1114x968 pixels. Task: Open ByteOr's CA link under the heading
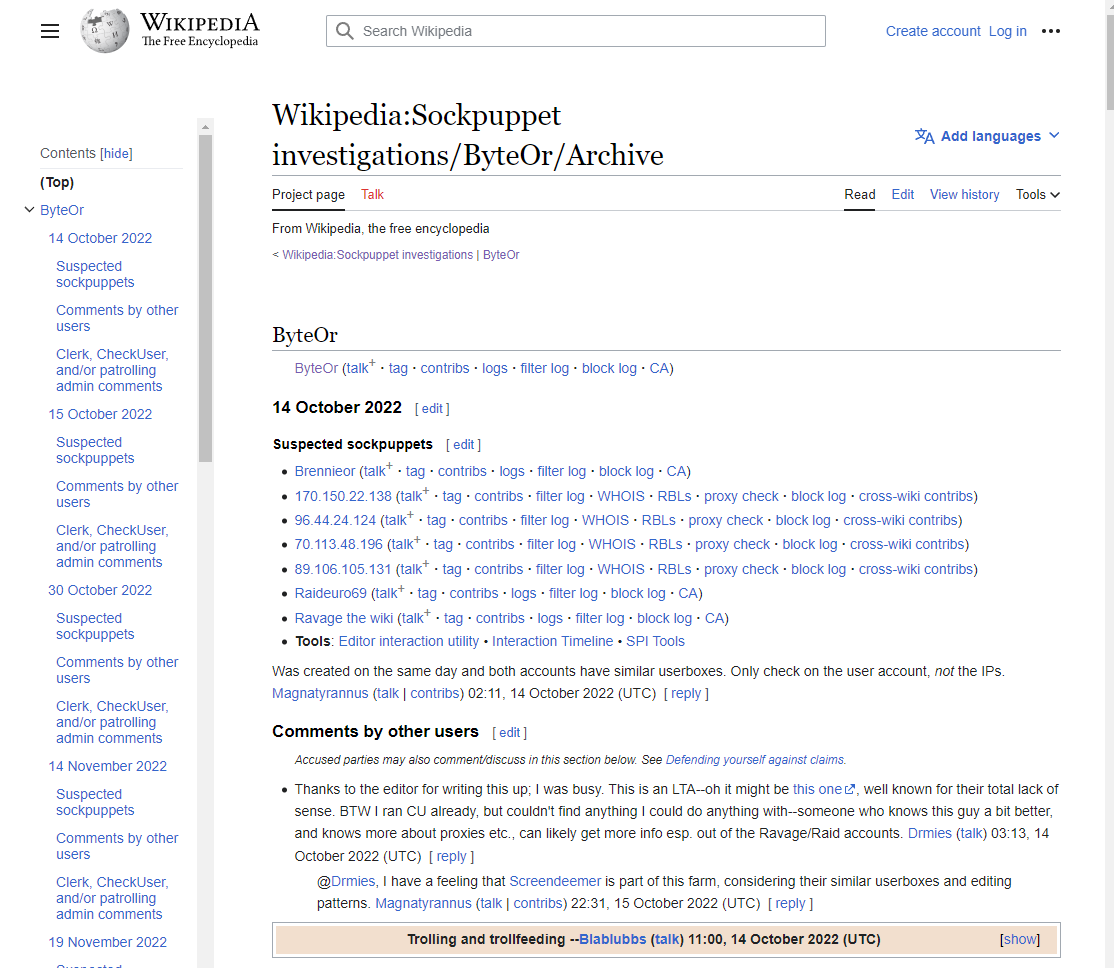pos(659,368)
